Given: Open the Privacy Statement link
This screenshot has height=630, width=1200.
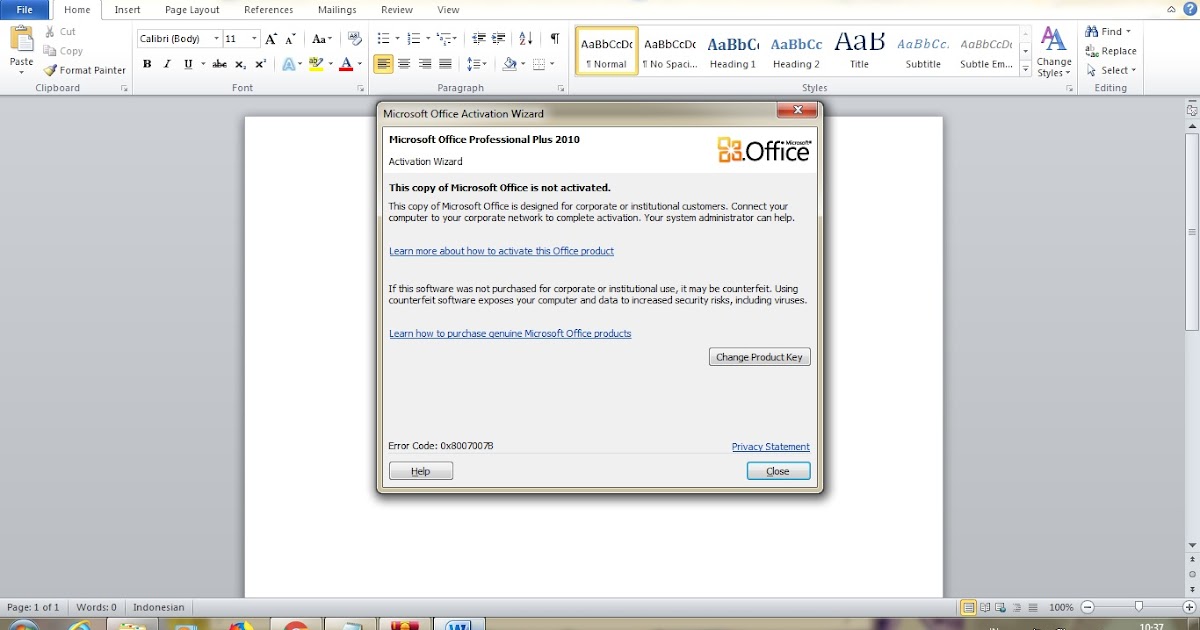Looking at the screenshot, I should pyautogui.click(x=771, y=447).
